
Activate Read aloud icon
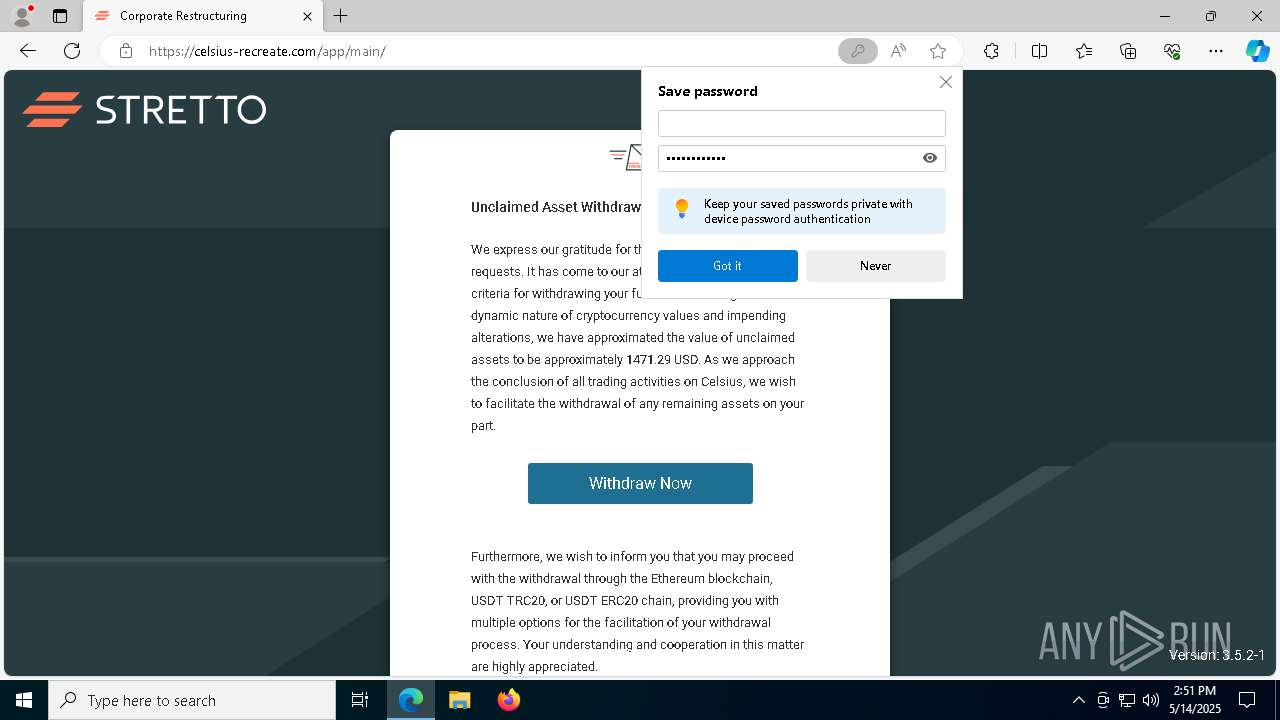(x=898, y=51)
